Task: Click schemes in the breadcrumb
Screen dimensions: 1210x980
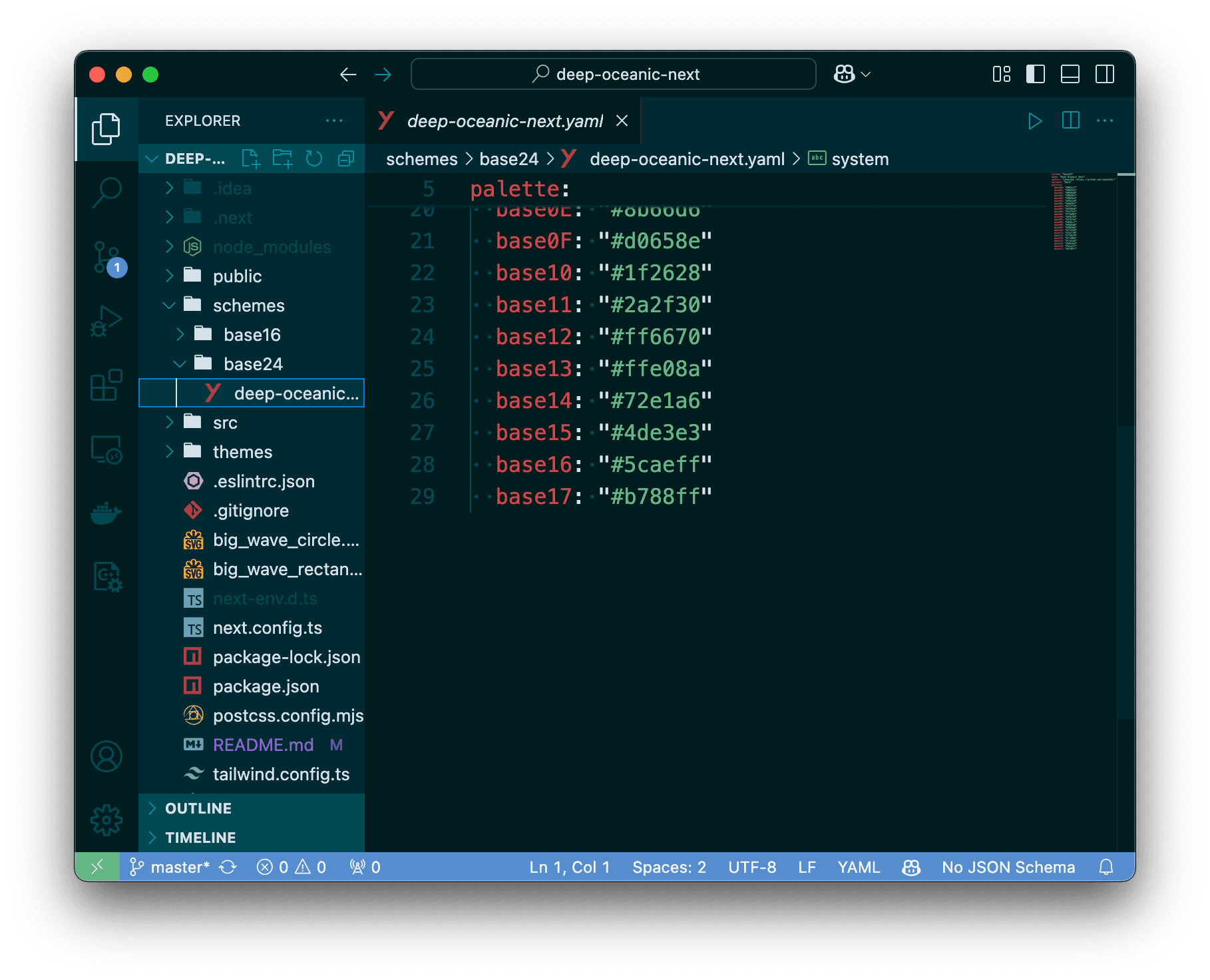Action: pyautogui.click(x=421, y=159)
